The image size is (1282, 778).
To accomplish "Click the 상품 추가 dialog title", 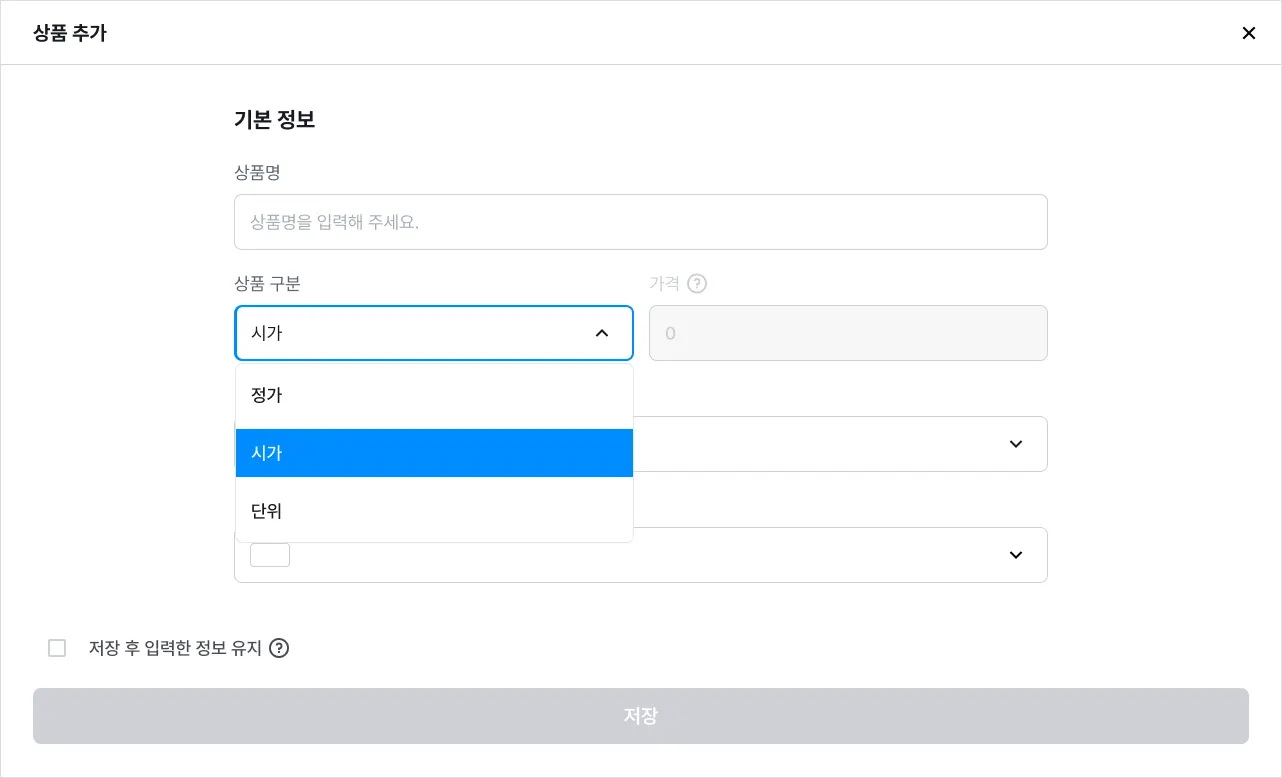I will 70,33.
